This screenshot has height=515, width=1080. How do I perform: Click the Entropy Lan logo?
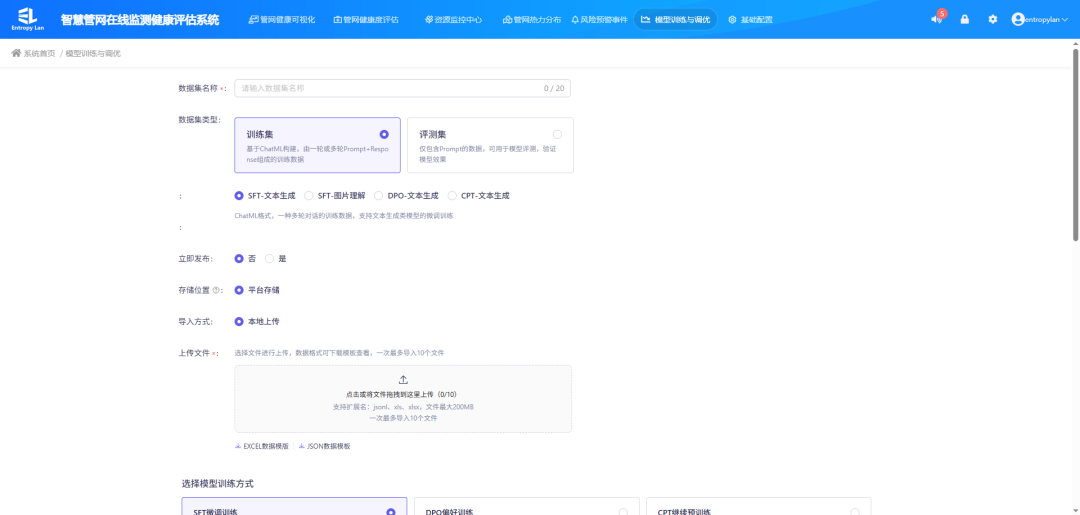point(28,19)
